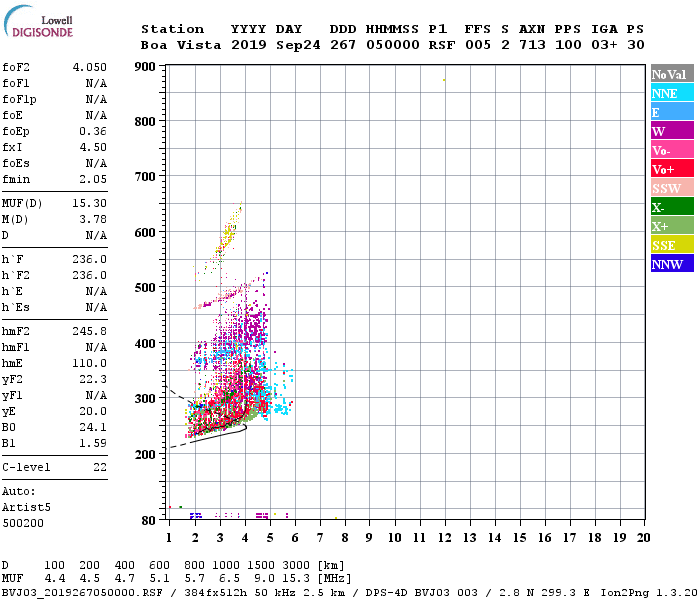Select the SSW salmon legend swatch
This screenshot has height=600, width=700.
point(672,188)
